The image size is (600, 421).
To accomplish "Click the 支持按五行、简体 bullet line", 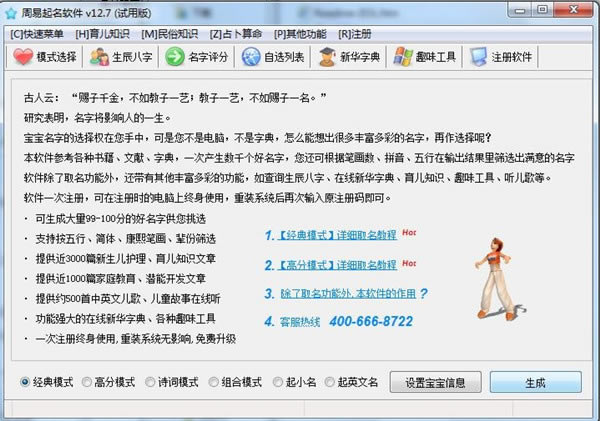I will 126,239.
